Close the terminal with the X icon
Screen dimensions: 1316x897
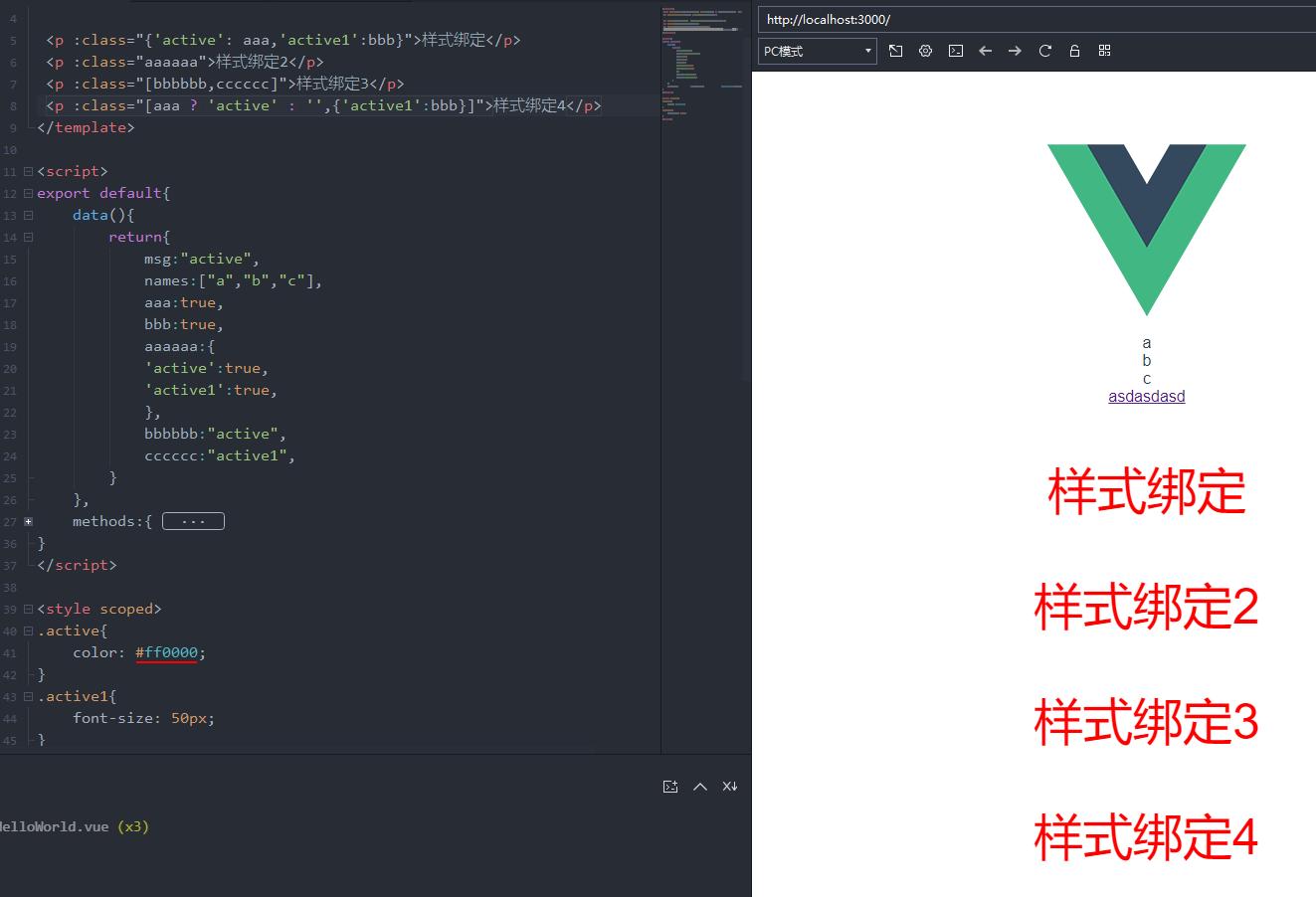point(730,786)
